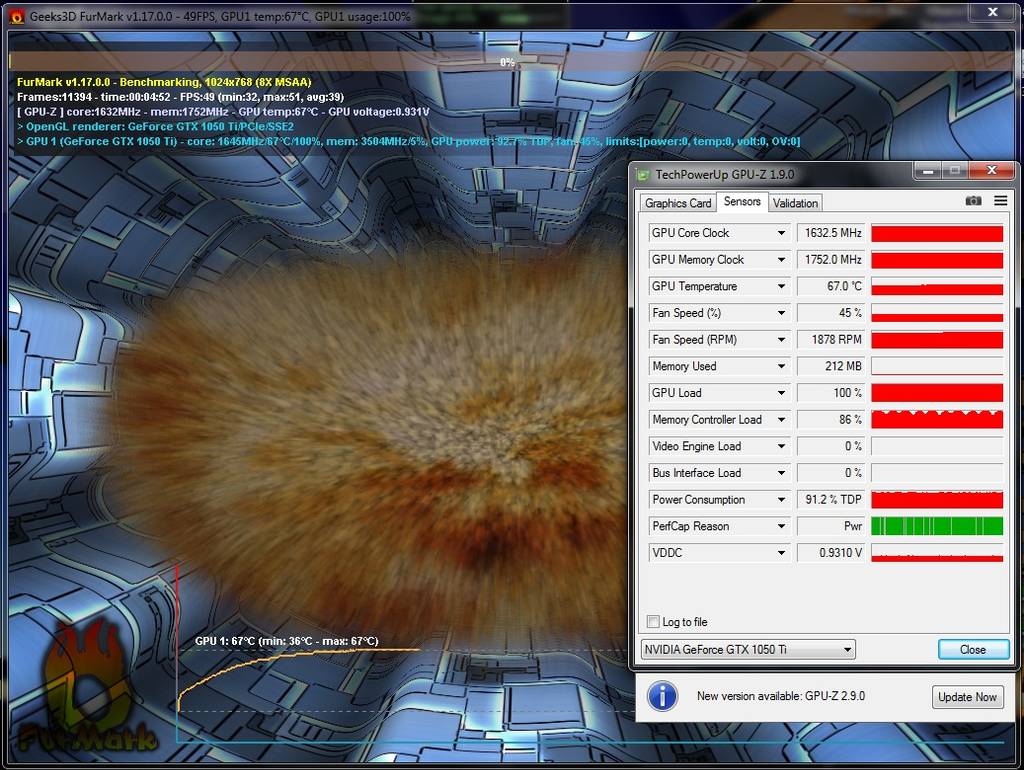The image size is (1024, 770).
Task: Click the green PerfCap Reason graph
Action: tap(937, 526)
